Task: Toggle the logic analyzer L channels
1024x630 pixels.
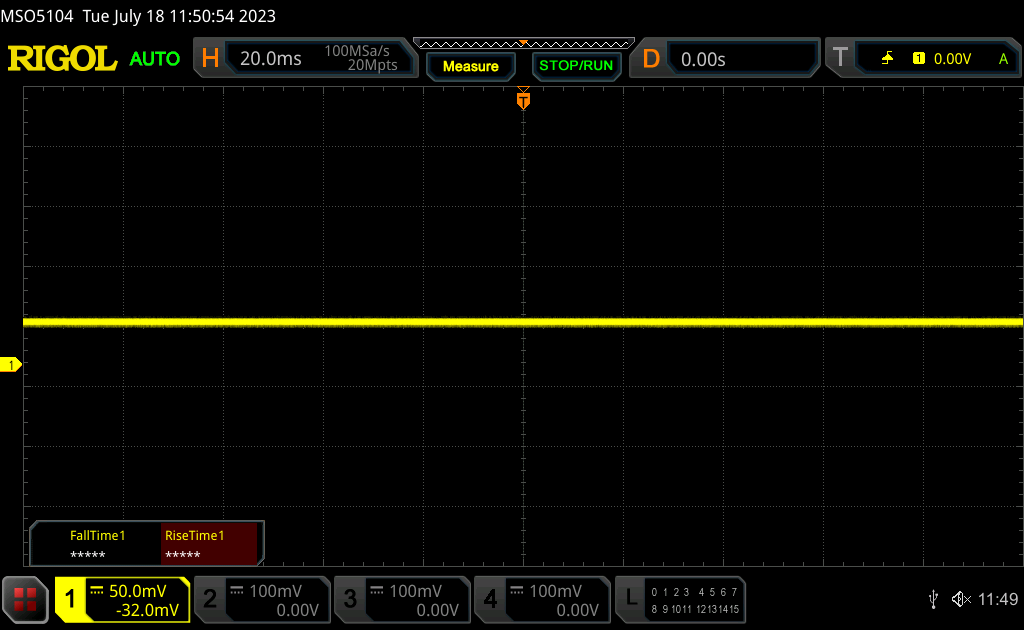Action: 631,599
